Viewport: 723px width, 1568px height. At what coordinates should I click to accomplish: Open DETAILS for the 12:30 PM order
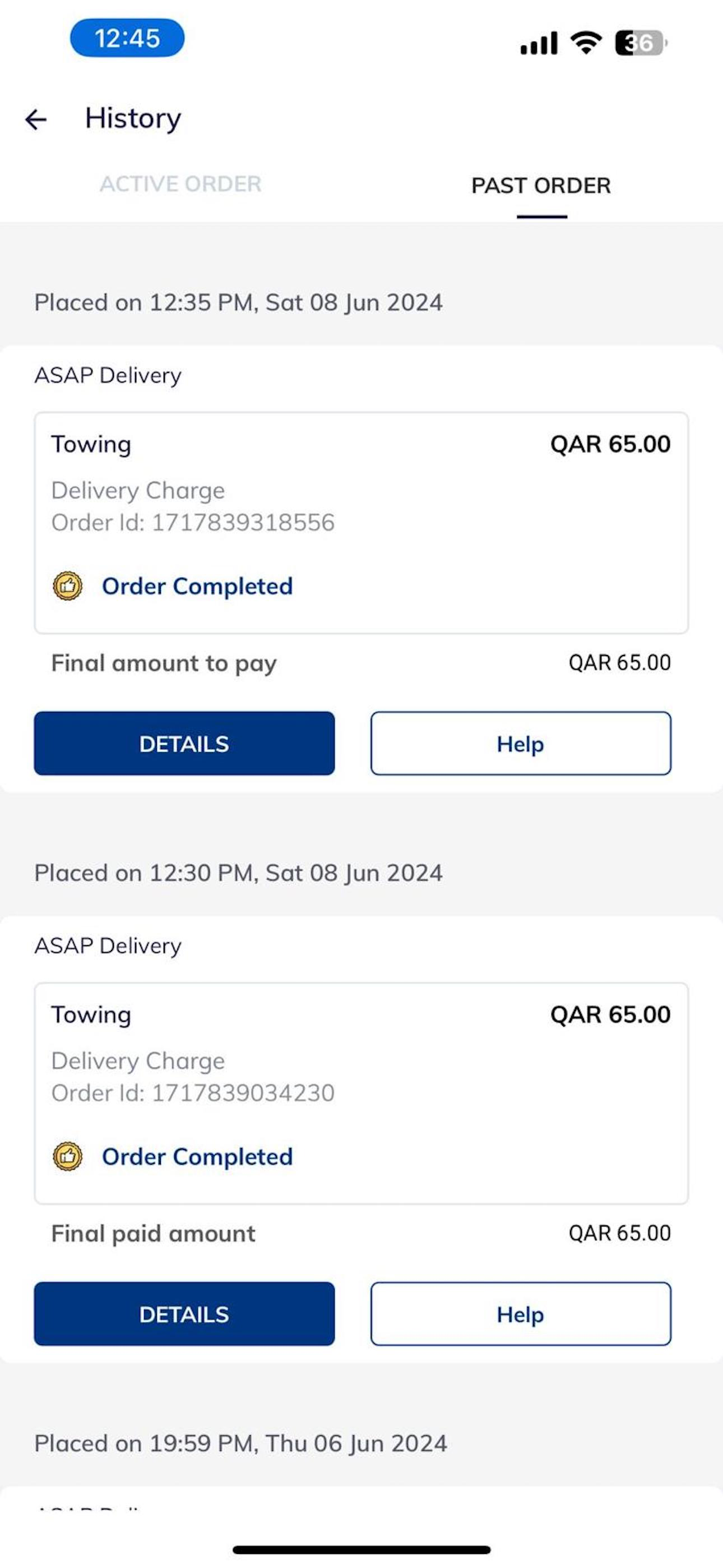pyautogui.click(x=184, y=1313)
